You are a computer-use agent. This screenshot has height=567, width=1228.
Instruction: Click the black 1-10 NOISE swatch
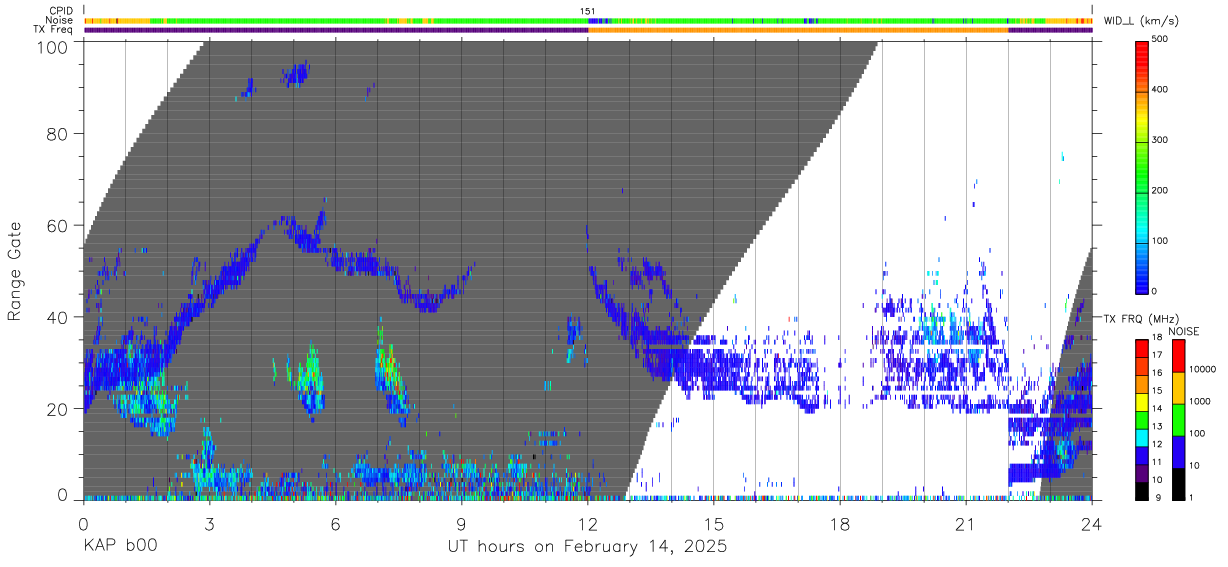point(1178,484)
